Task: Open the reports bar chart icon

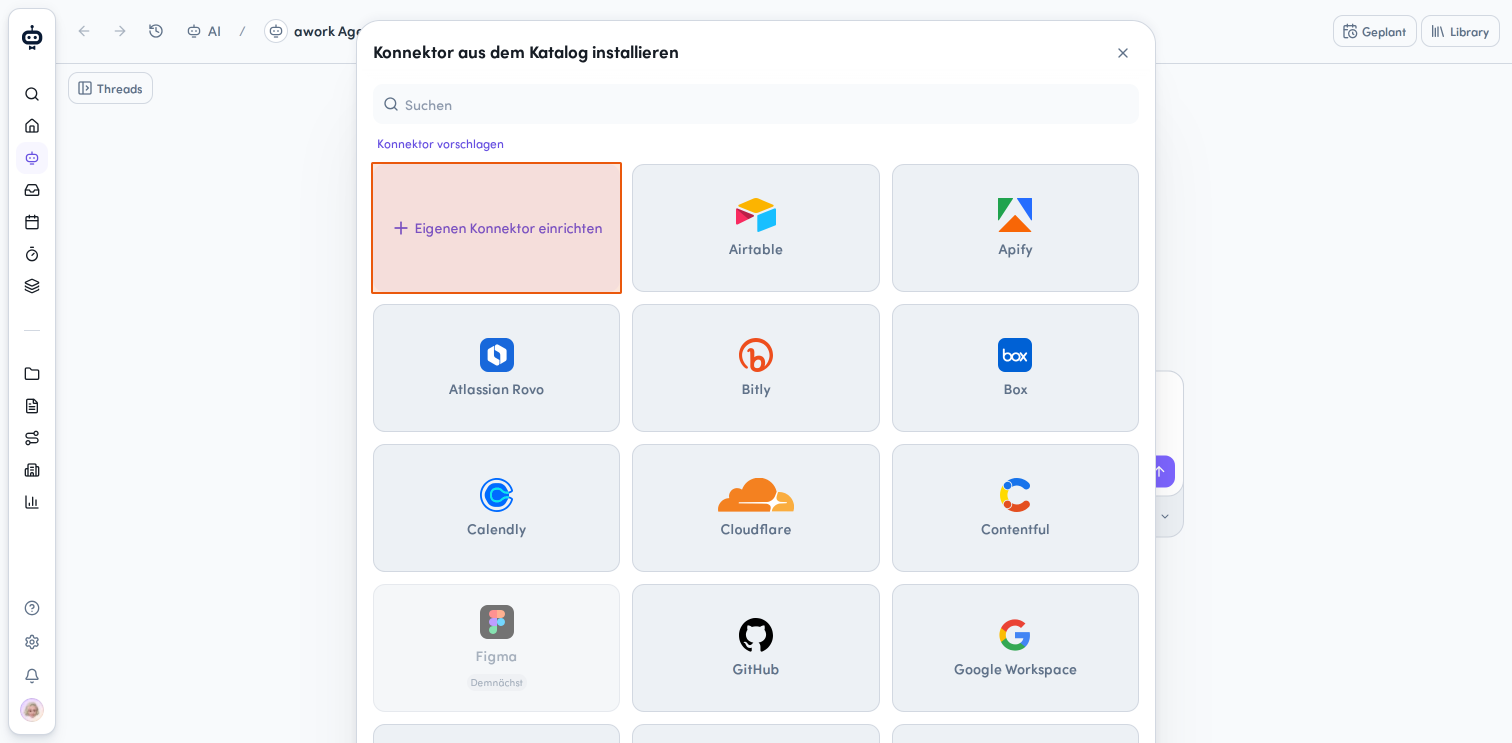Action: 32,502
